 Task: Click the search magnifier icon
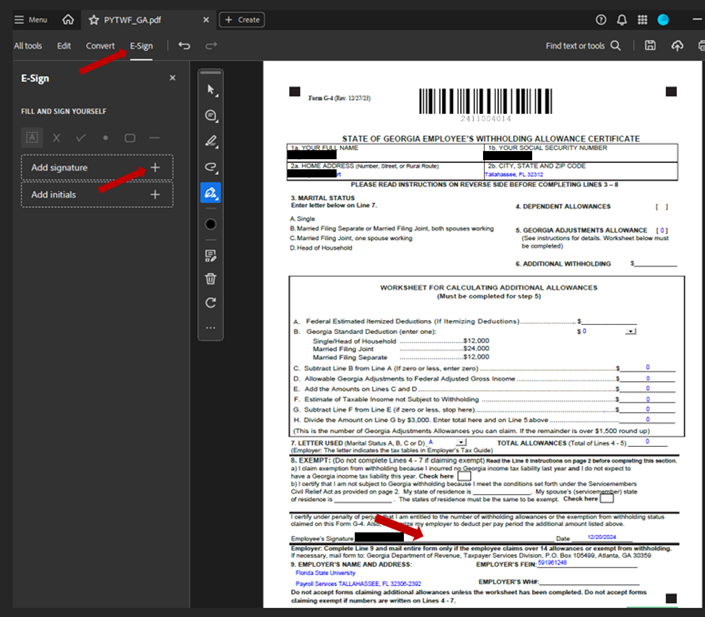pyautogui.click(x=616, y=46)
